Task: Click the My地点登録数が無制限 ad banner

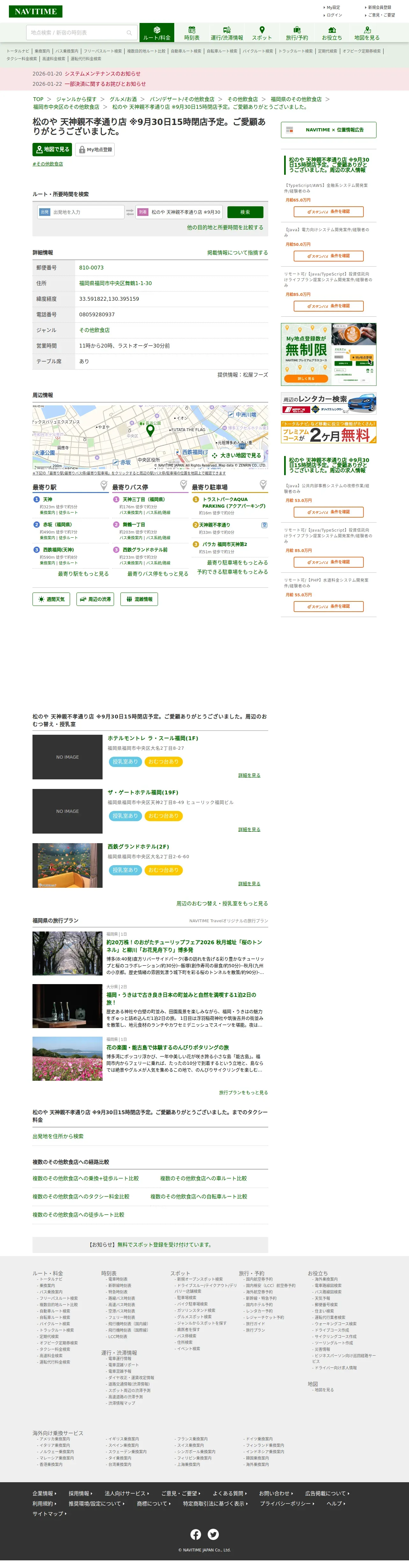Action: (328, 354)
